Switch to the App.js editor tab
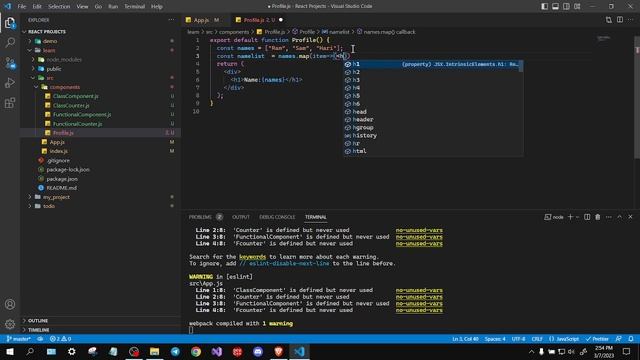 pos(204,20)
